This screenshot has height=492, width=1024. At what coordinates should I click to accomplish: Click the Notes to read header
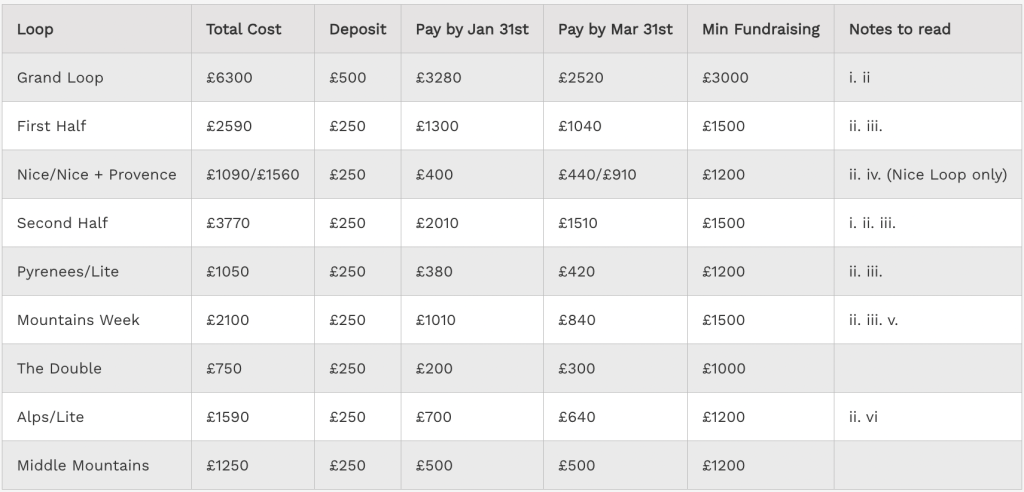(x=899, y=29)
